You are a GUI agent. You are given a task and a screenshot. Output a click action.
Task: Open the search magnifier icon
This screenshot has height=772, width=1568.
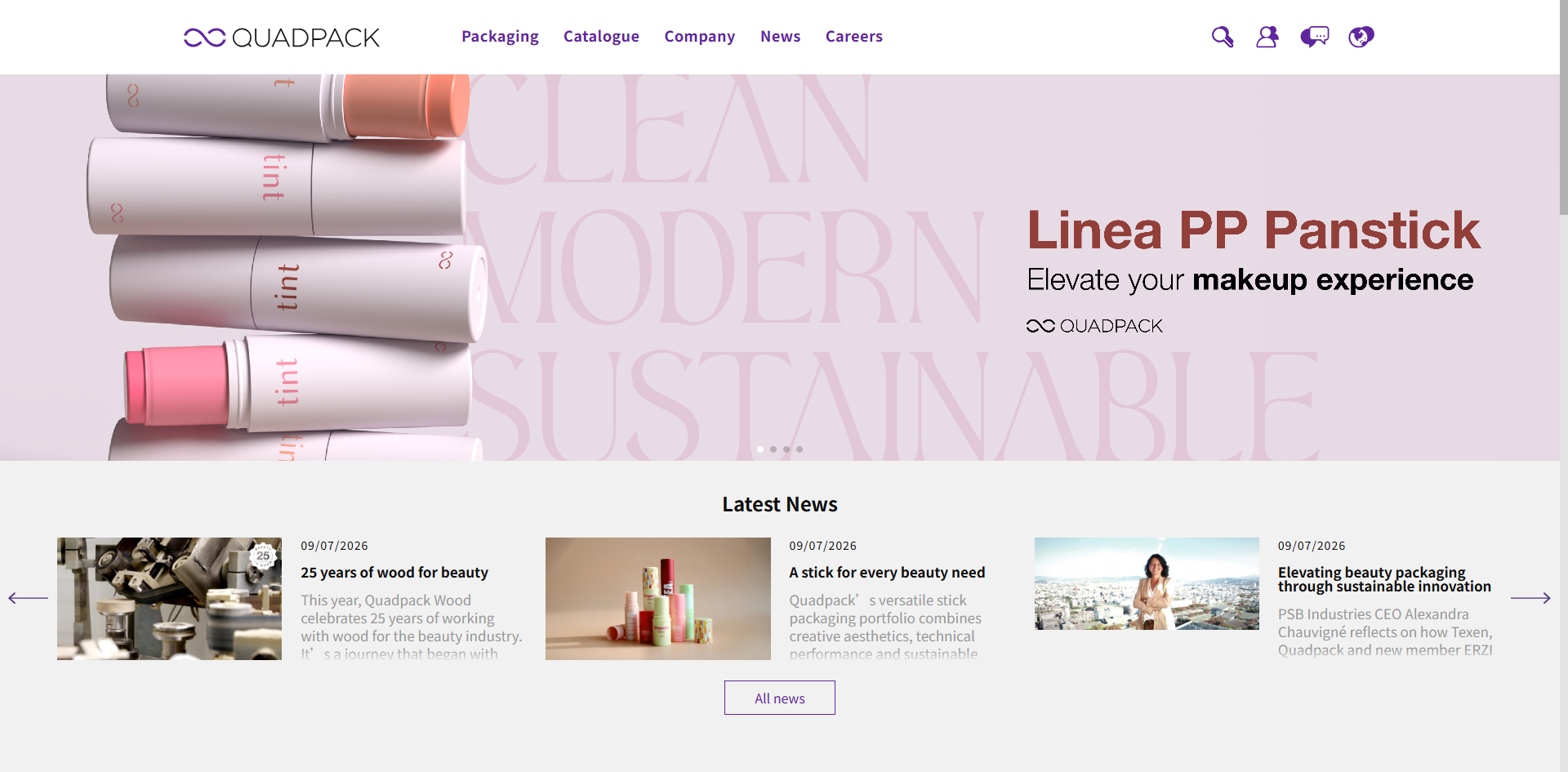[1222, 37]
